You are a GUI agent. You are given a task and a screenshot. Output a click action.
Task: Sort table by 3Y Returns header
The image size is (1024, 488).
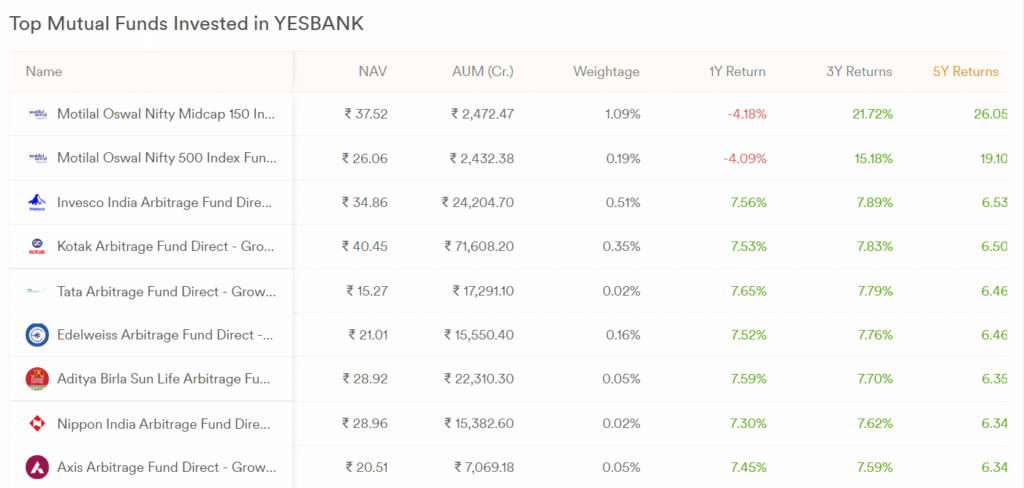(x=859, y=72)
